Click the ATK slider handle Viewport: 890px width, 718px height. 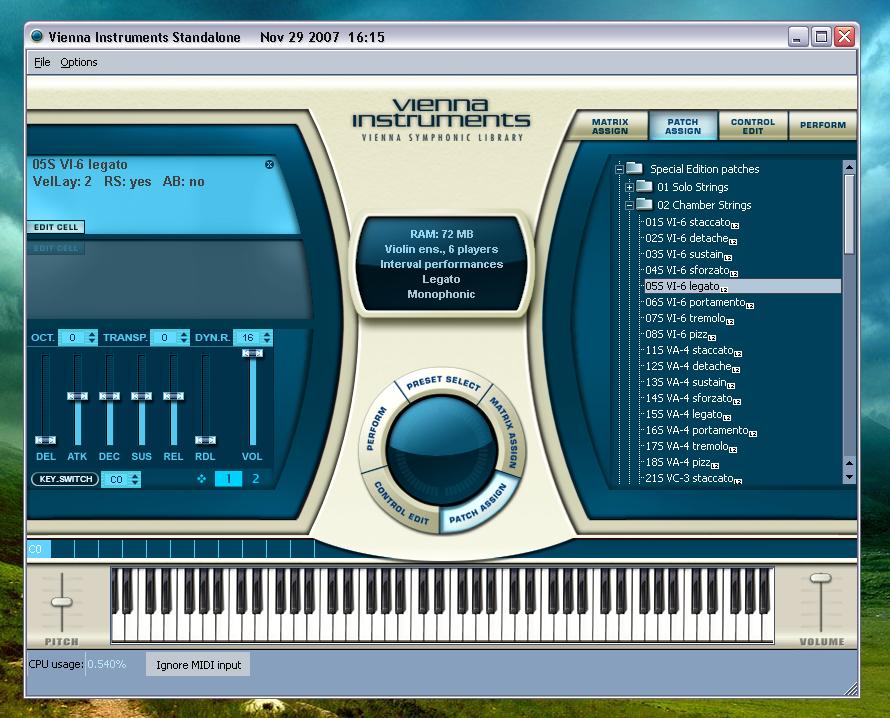[x=77, y=396]
